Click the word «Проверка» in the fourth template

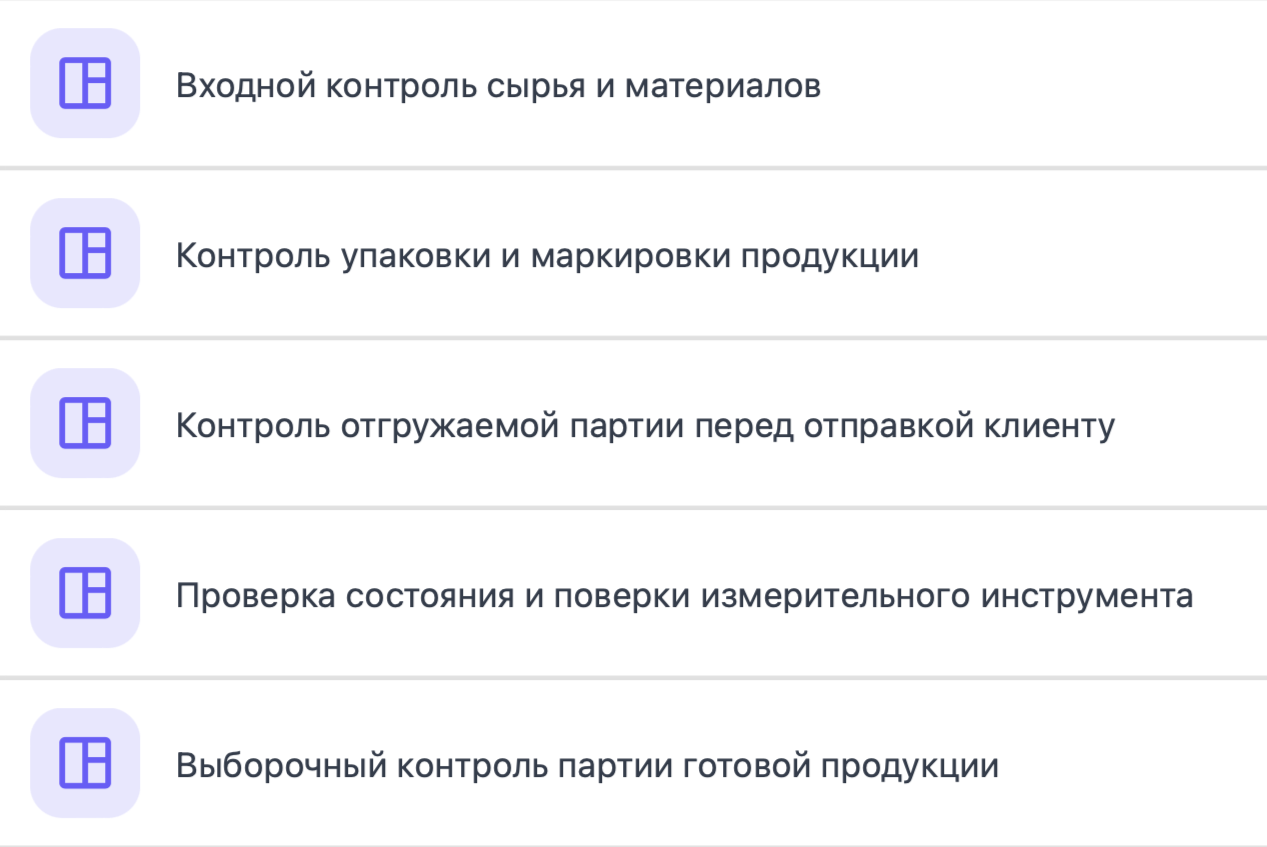(254, 596)
